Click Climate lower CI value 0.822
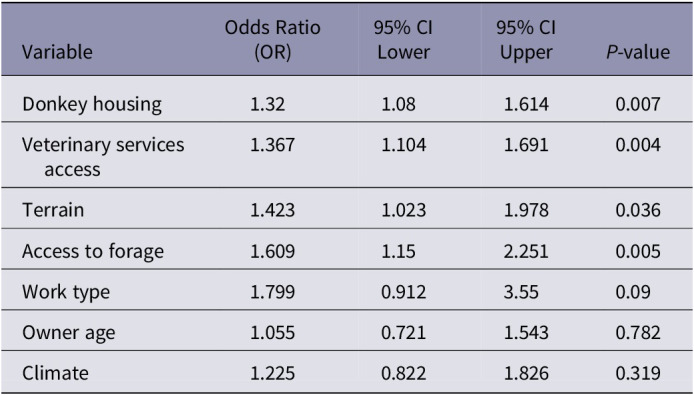The height and width of the screenshot is (395, 694). tap(404, 373)
